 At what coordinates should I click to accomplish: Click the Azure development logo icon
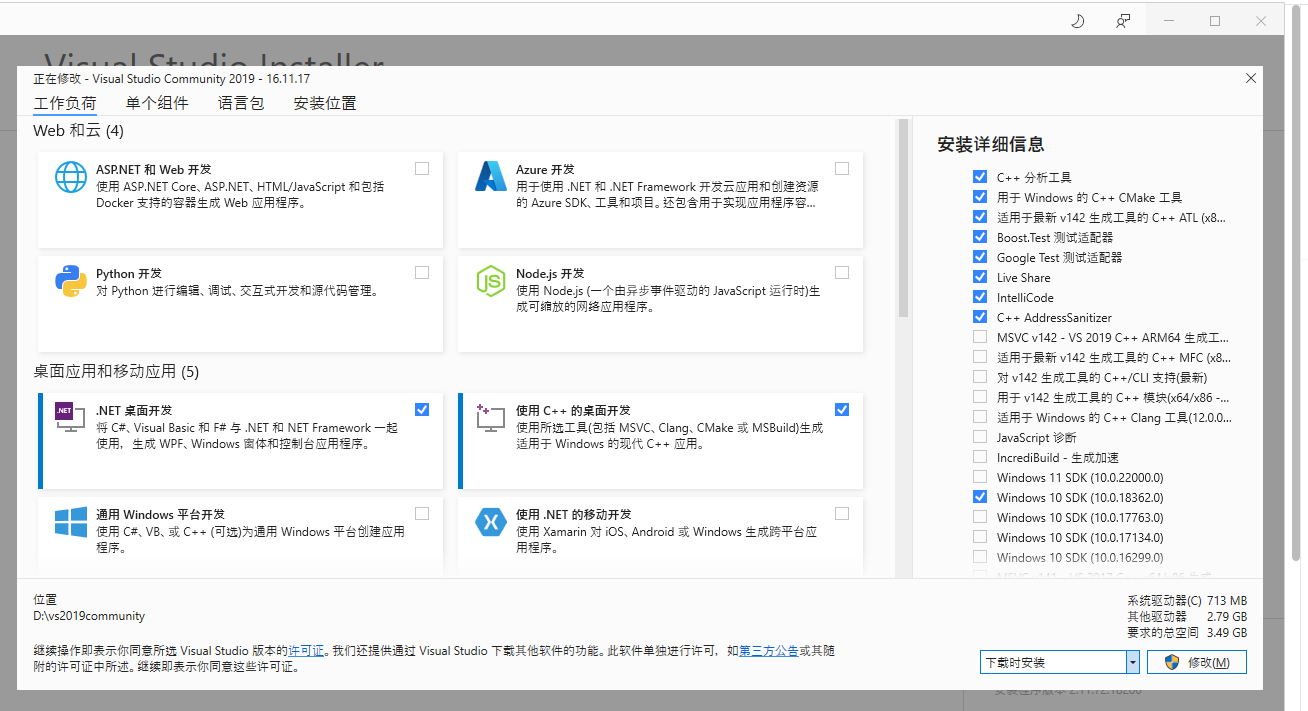491,177
